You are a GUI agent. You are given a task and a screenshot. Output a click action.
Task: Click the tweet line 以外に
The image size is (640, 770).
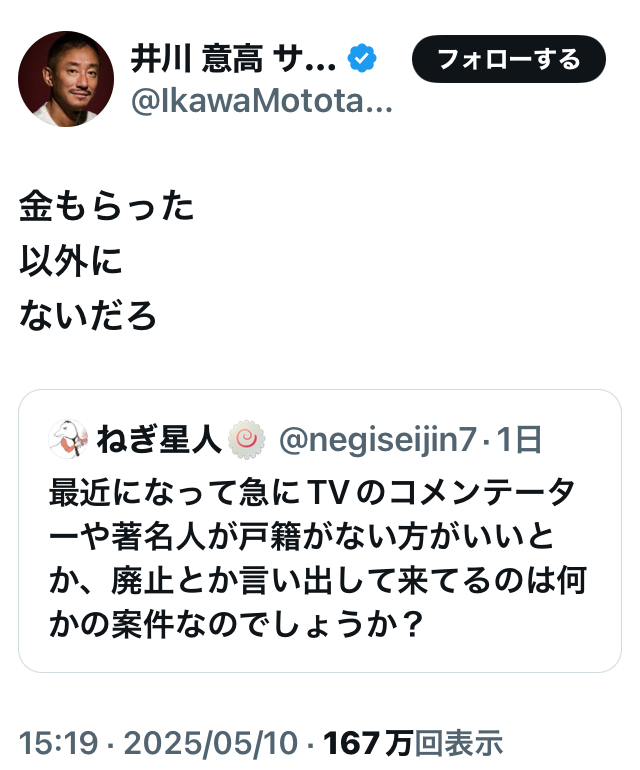pos(71,261)
